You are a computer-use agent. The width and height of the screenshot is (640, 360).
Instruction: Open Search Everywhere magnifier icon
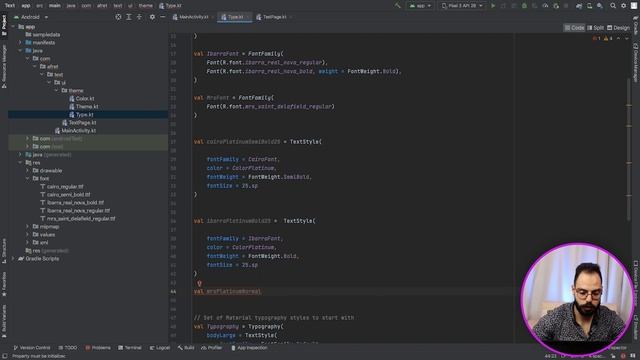613,6
